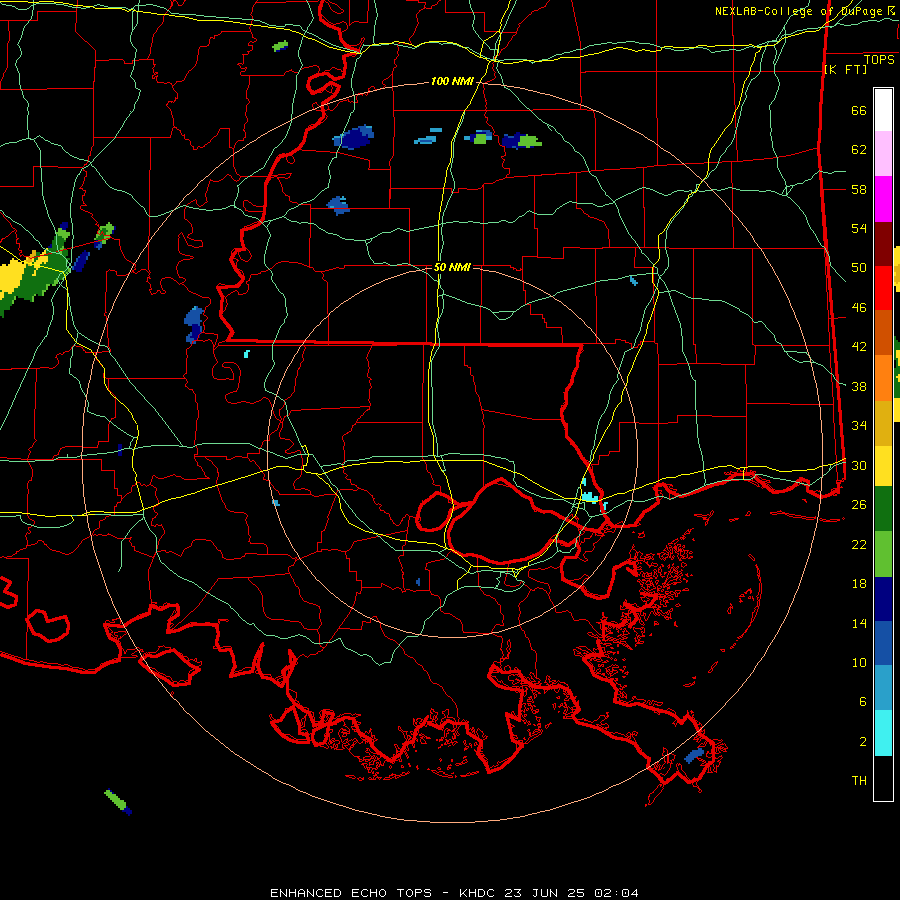900x900 pixels.
Task: Click the 50 value on the scale
Action: [859, 268]
